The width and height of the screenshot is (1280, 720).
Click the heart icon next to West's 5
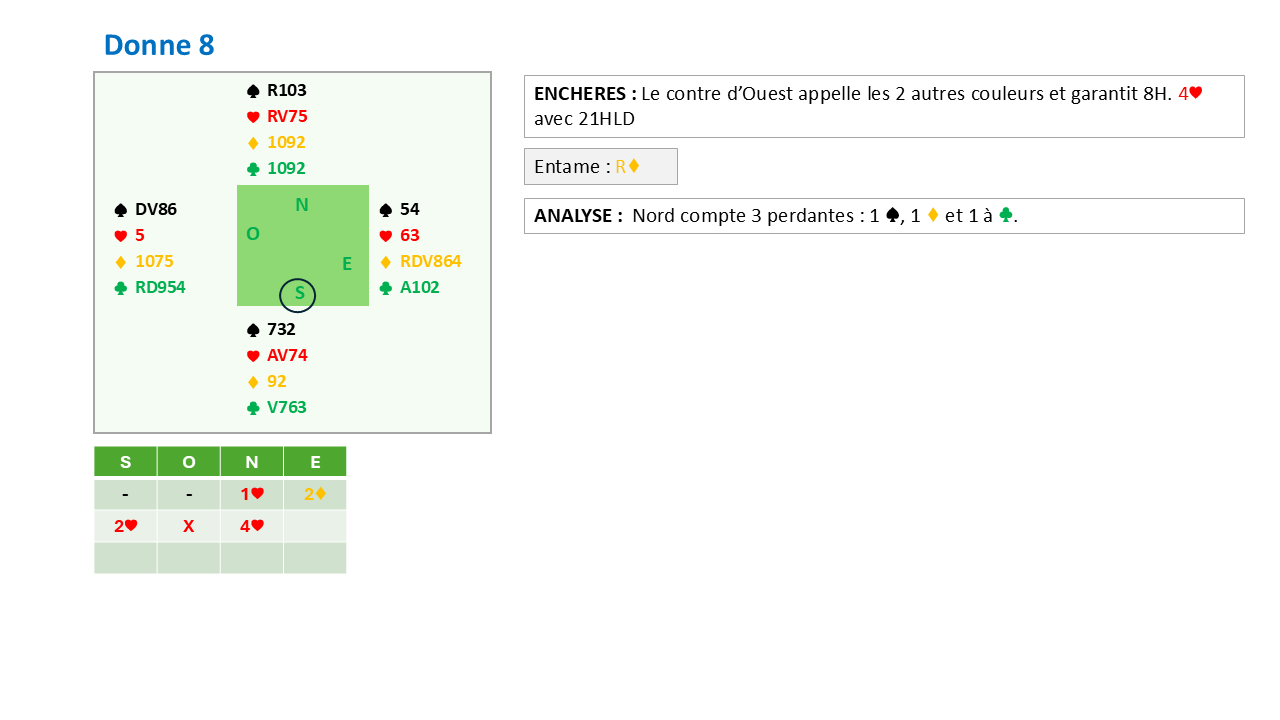coord(121,236)
